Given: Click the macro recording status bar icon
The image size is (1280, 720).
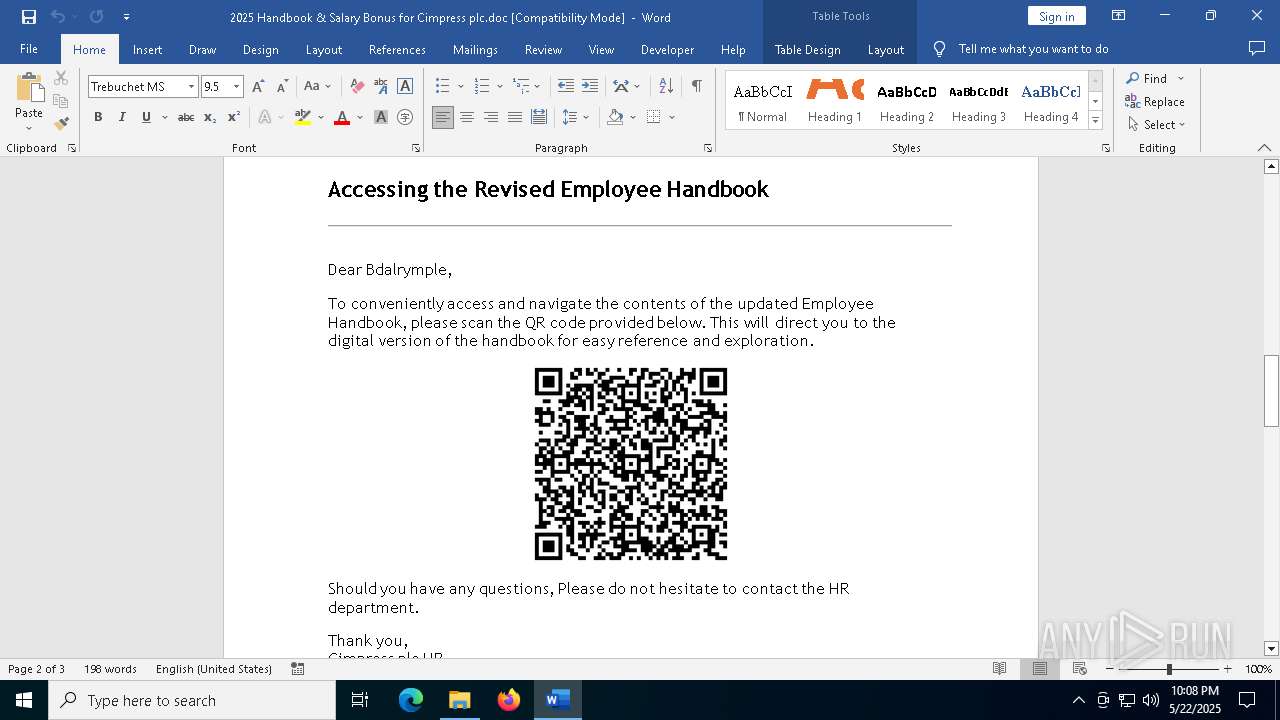Looking at the screenshot, I should pyautogui.click(x=298, y=669).
